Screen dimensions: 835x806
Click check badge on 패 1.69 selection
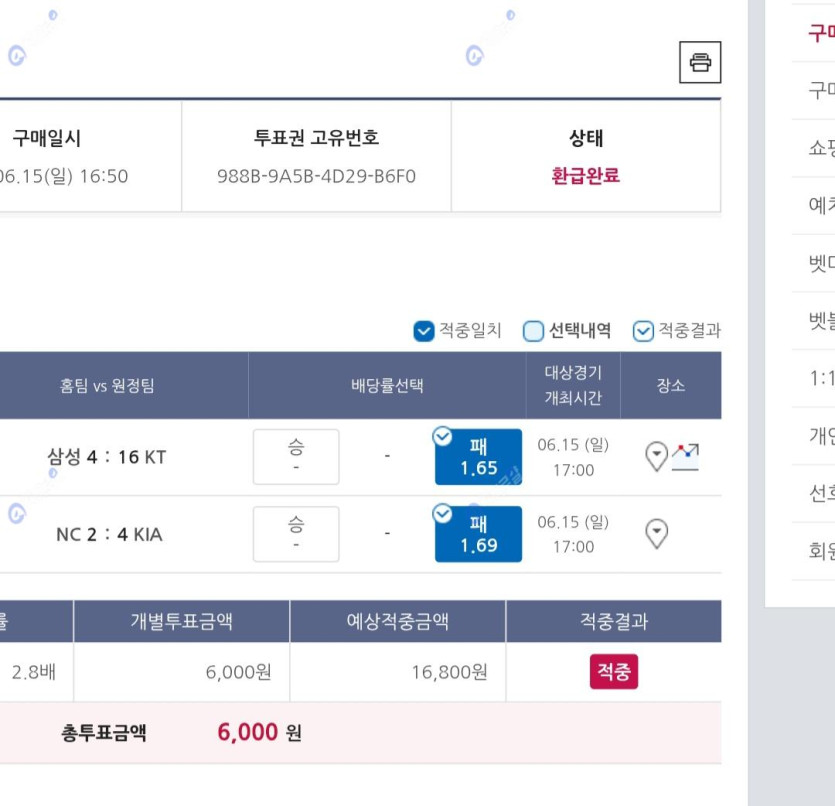coord(443,514)
